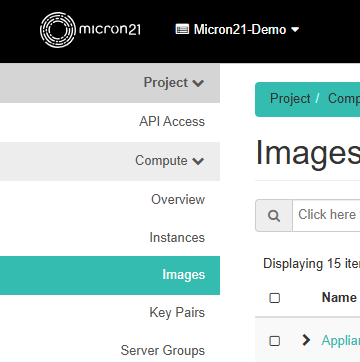360x362 pixels.
Task: Click the 'Displaying 15 items' text
Action: [311, 264]
